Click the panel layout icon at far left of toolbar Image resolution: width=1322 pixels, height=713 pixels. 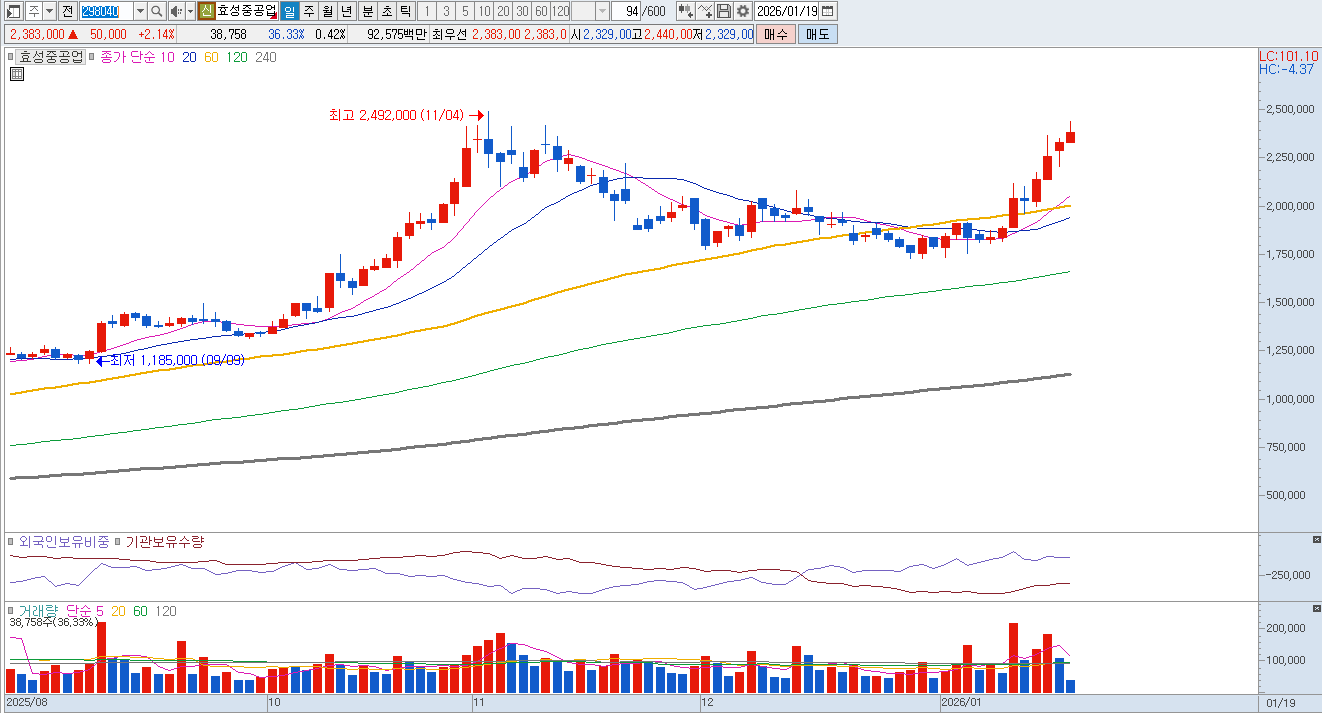[x=13, y=11]
